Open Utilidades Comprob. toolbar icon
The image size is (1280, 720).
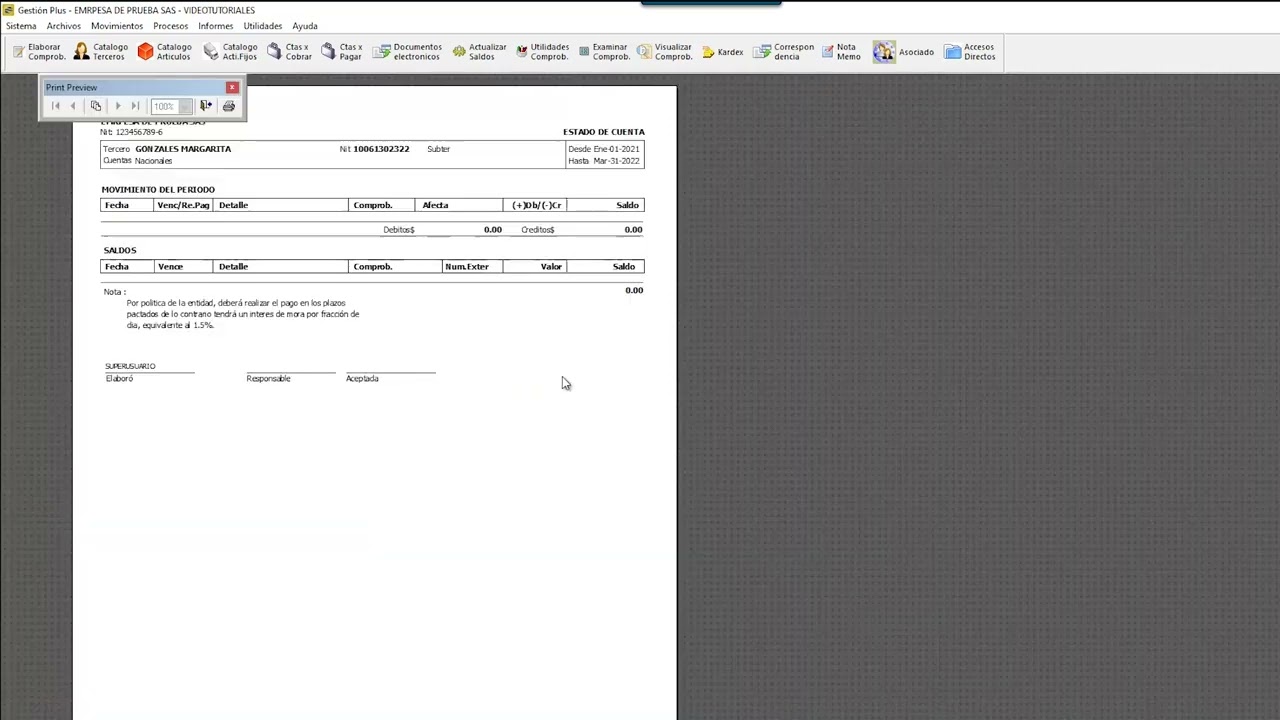coord(542,52)
